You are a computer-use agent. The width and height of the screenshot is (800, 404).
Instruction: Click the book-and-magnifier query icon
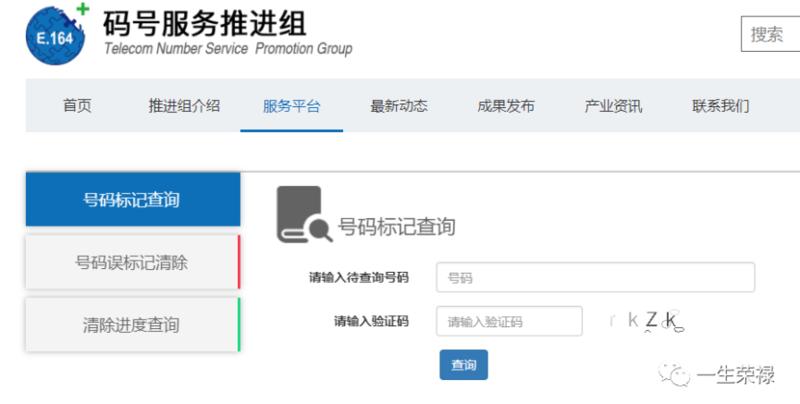pyautogui.click(x=305, y=214)
